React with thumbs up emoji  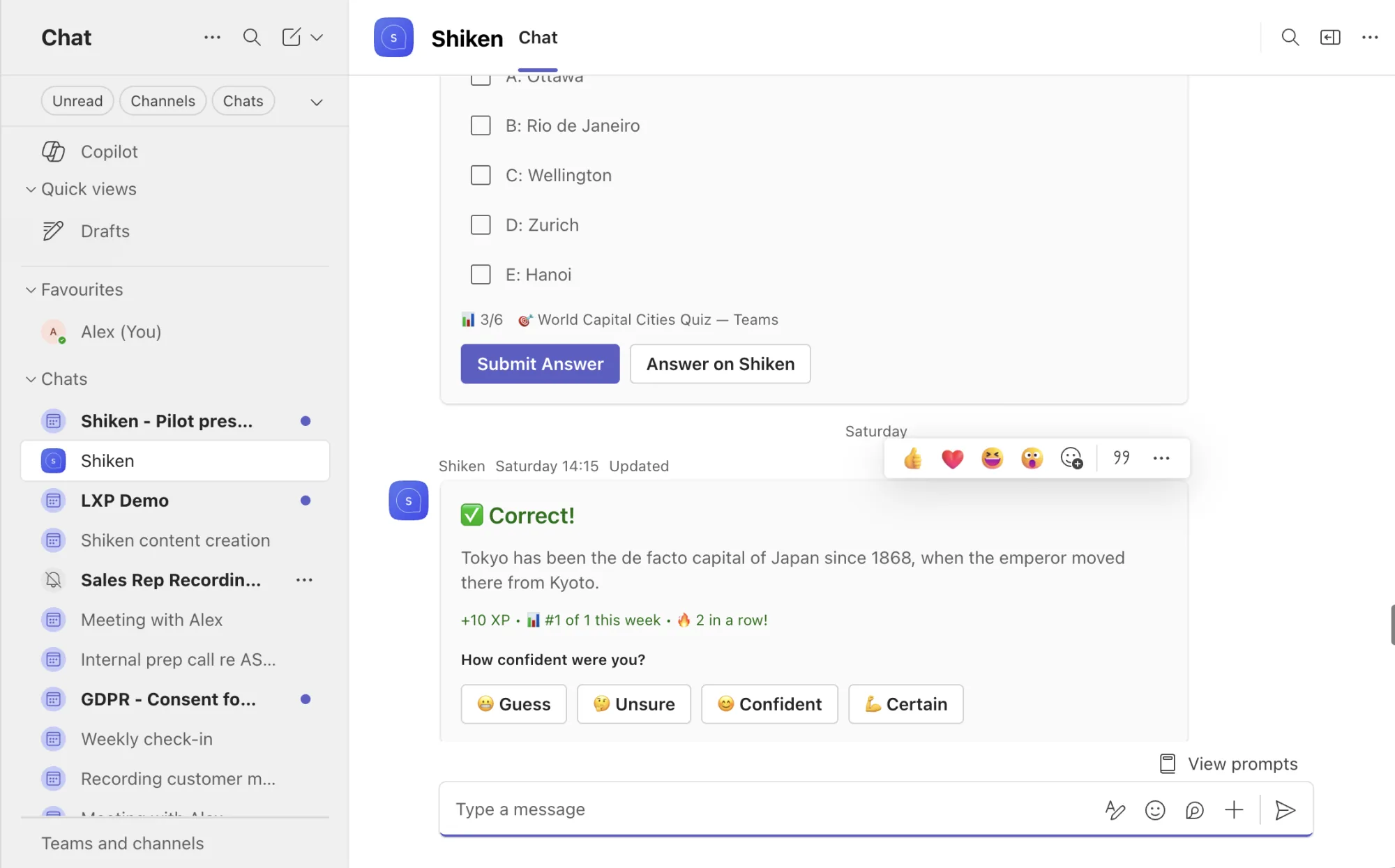coord(912,458)
